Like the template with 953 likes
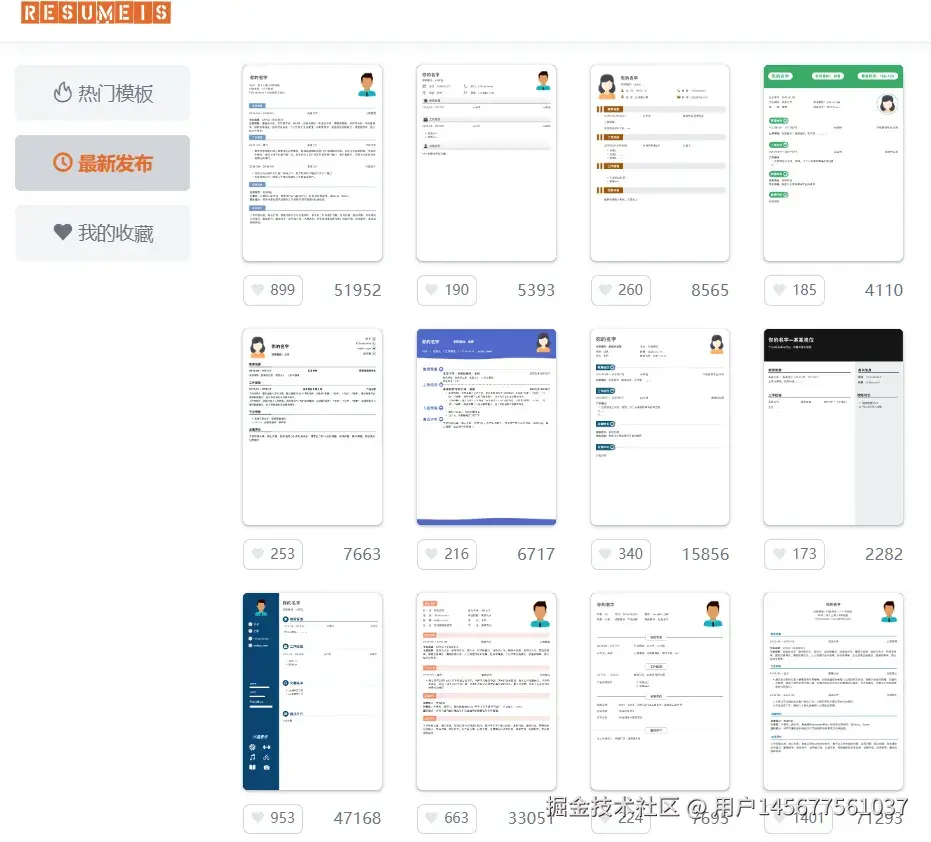This screenshot has height=842, width=931. pos(273,818)
